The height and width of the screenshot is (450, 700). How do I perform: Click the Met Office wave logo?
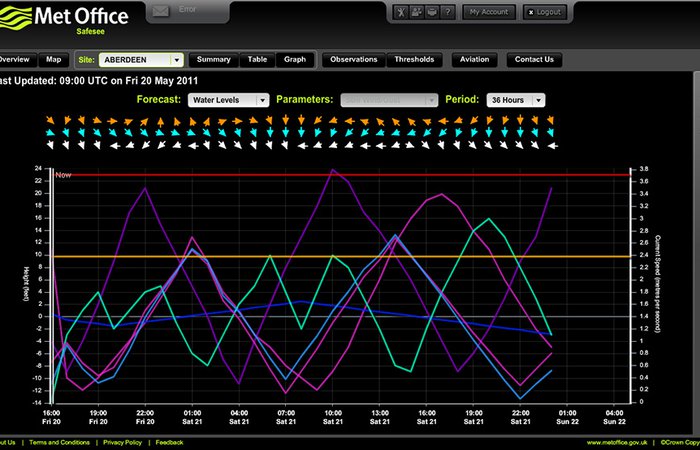[x=15, y=18]
